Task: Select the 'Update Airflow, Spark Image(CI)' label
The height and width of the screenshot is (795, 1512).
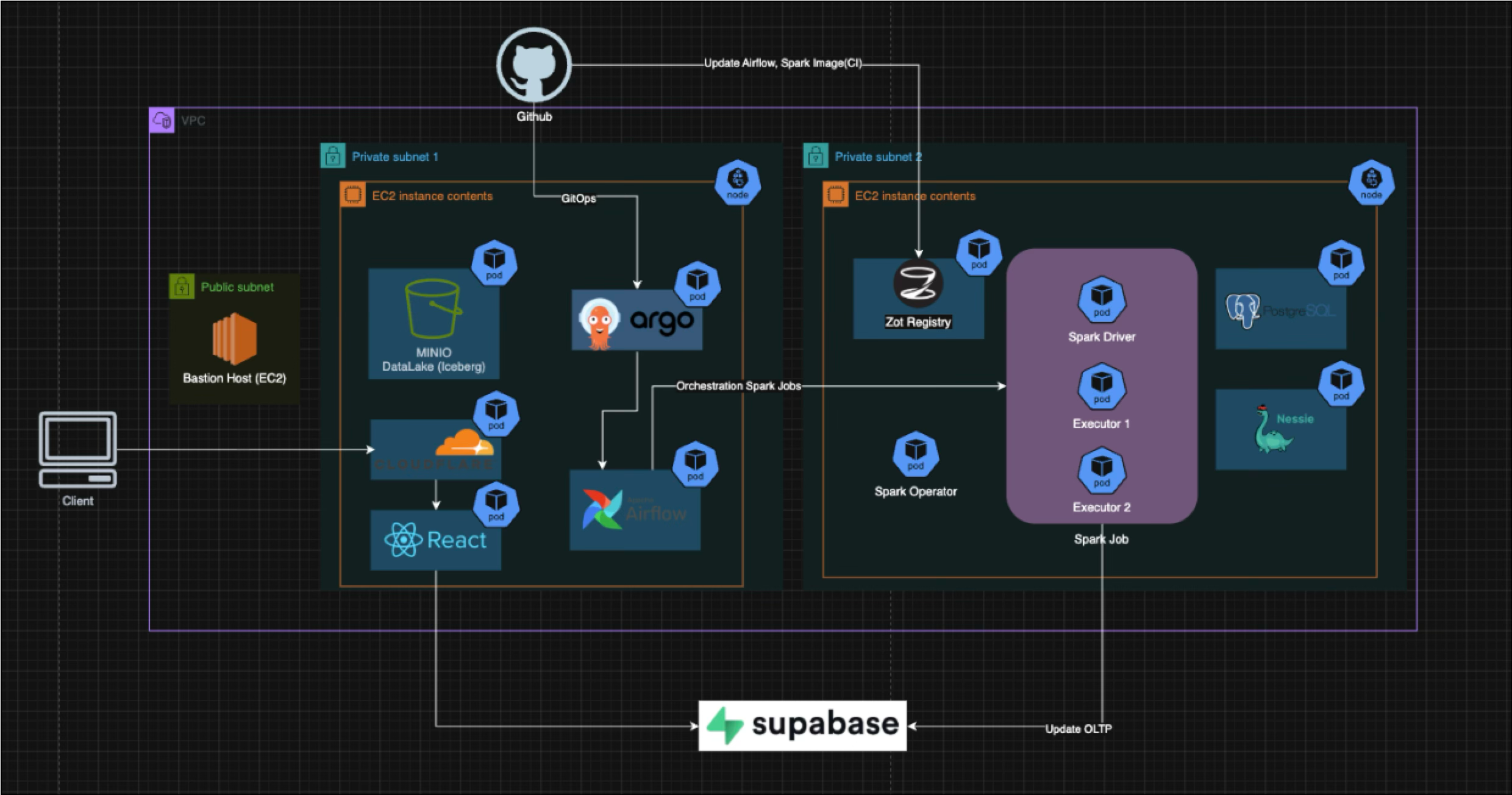Action: pos(783,63)
